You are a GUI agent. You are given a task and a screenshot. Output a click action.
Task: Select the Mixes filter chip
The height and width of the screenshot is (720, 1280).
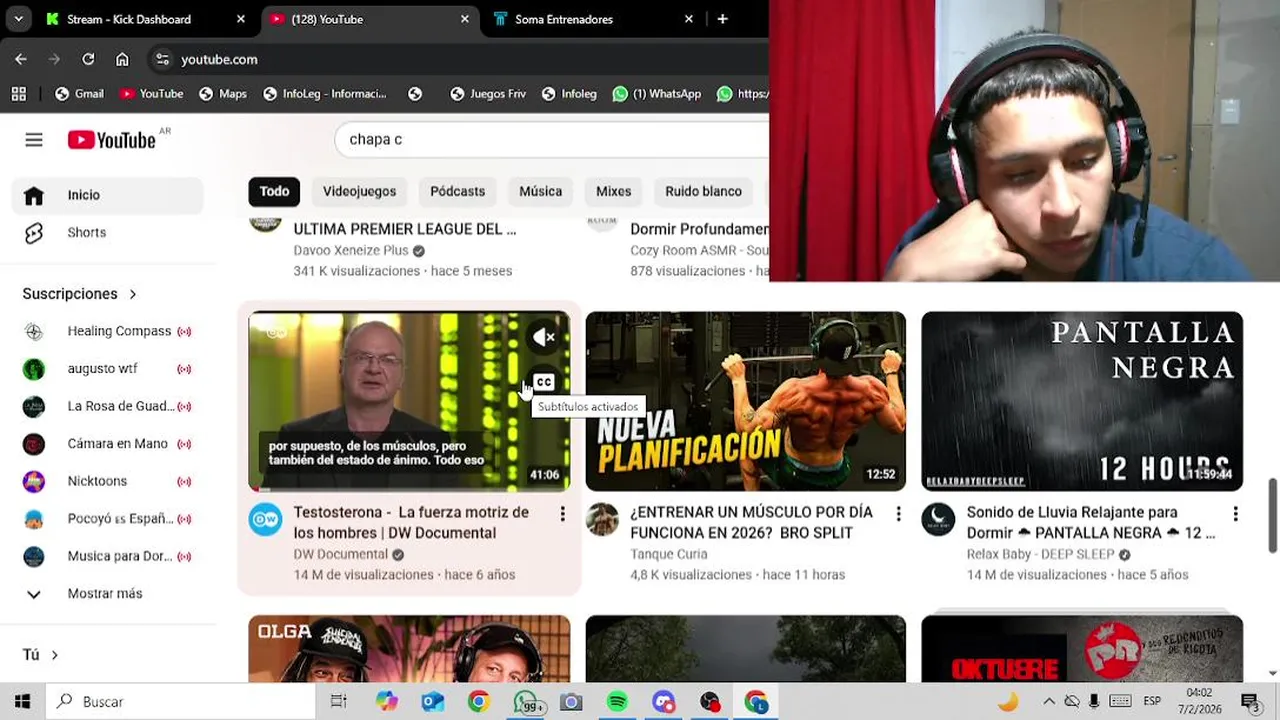coord(613,191)
